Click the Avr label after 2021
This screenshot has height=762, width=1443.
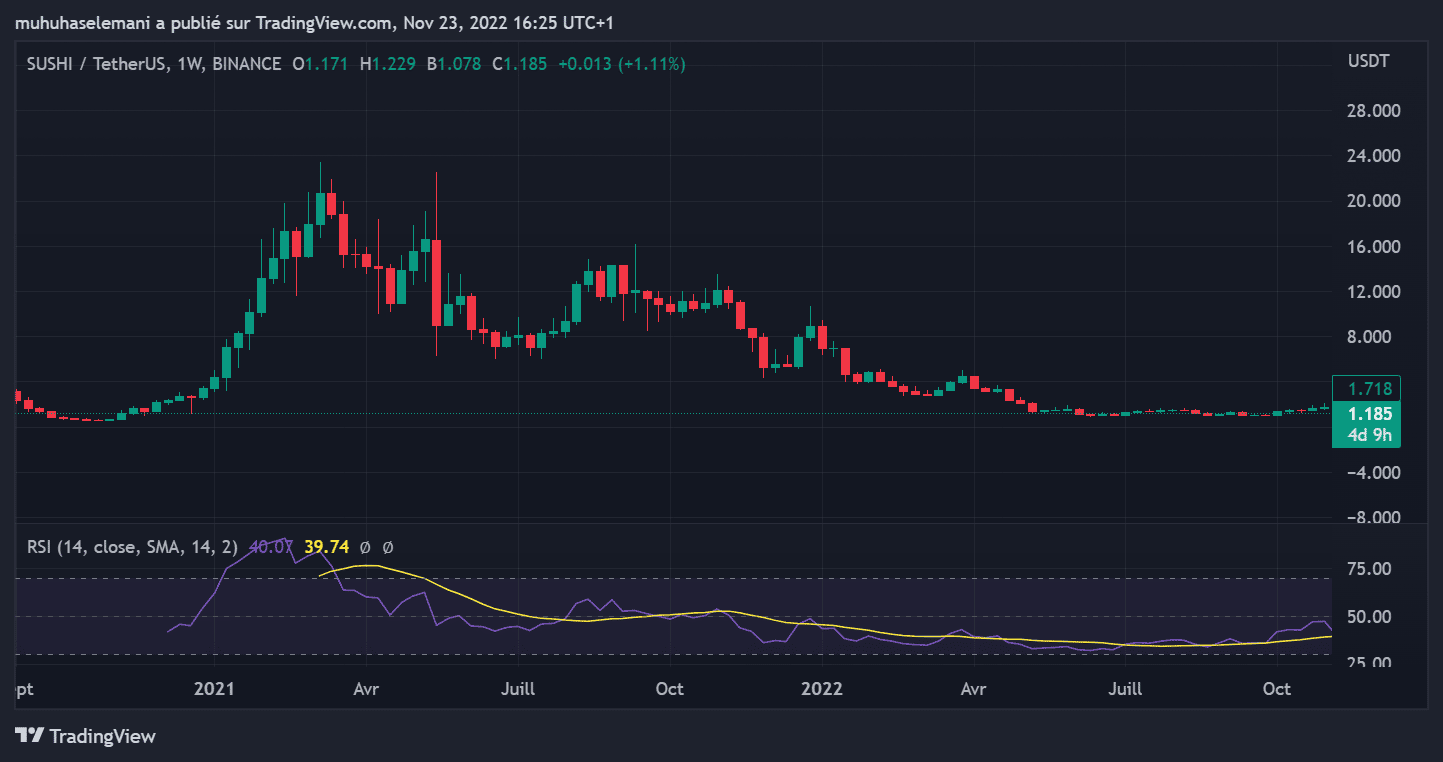click(366, 689)
